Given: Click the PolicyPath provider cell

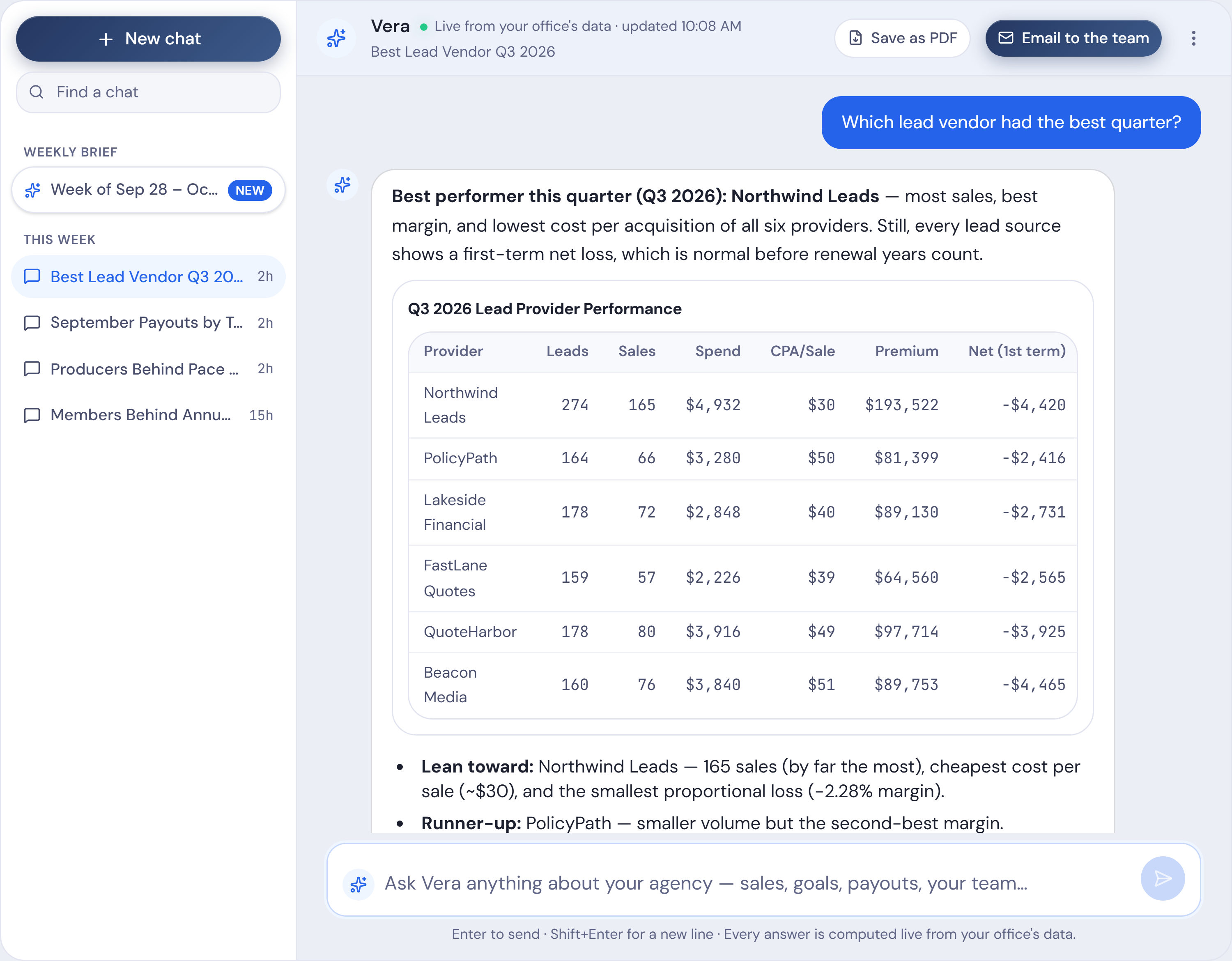Looking at the screenshot, I should point(460,458).
